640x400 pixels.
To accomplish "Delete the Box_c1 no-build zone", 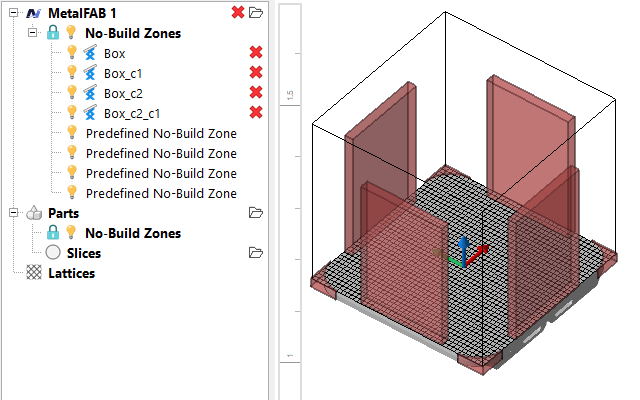I will click(256, 72).
